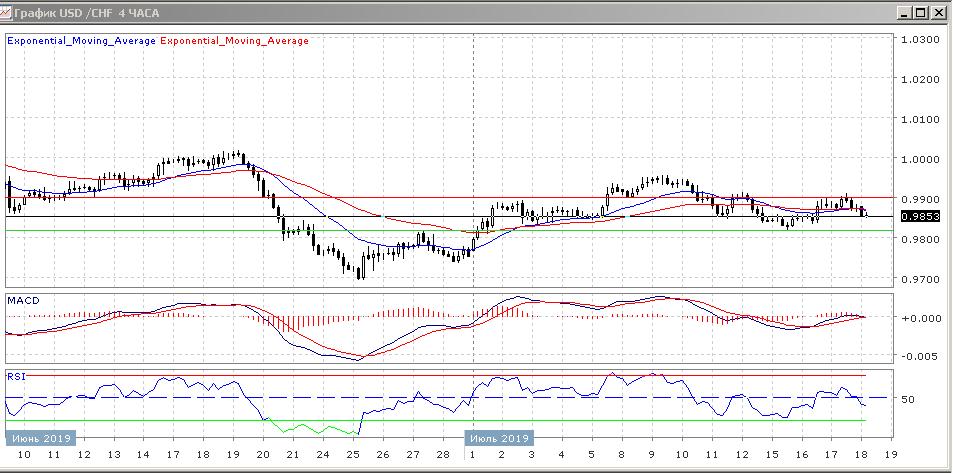The image size is (953, 473).
Task: Select the RSI indicator panel label
Action: click(16, 378)
